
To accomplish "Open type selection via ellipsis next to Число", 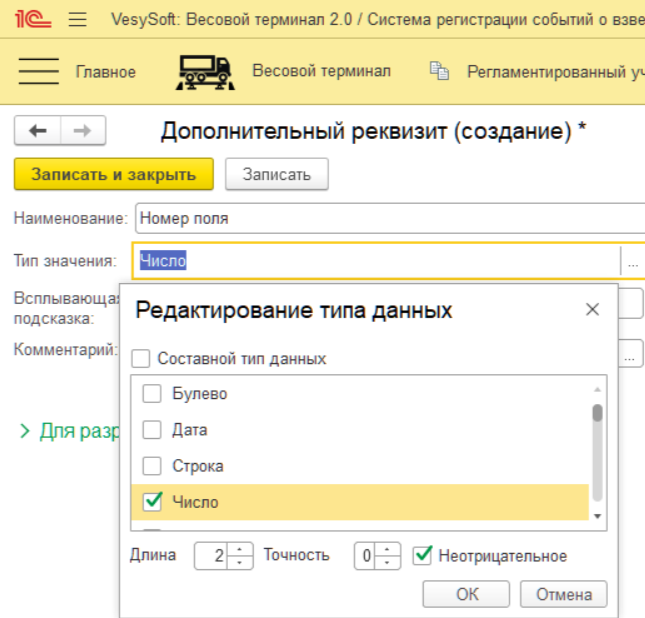I will pyautogui.click(x=632, y=262).
